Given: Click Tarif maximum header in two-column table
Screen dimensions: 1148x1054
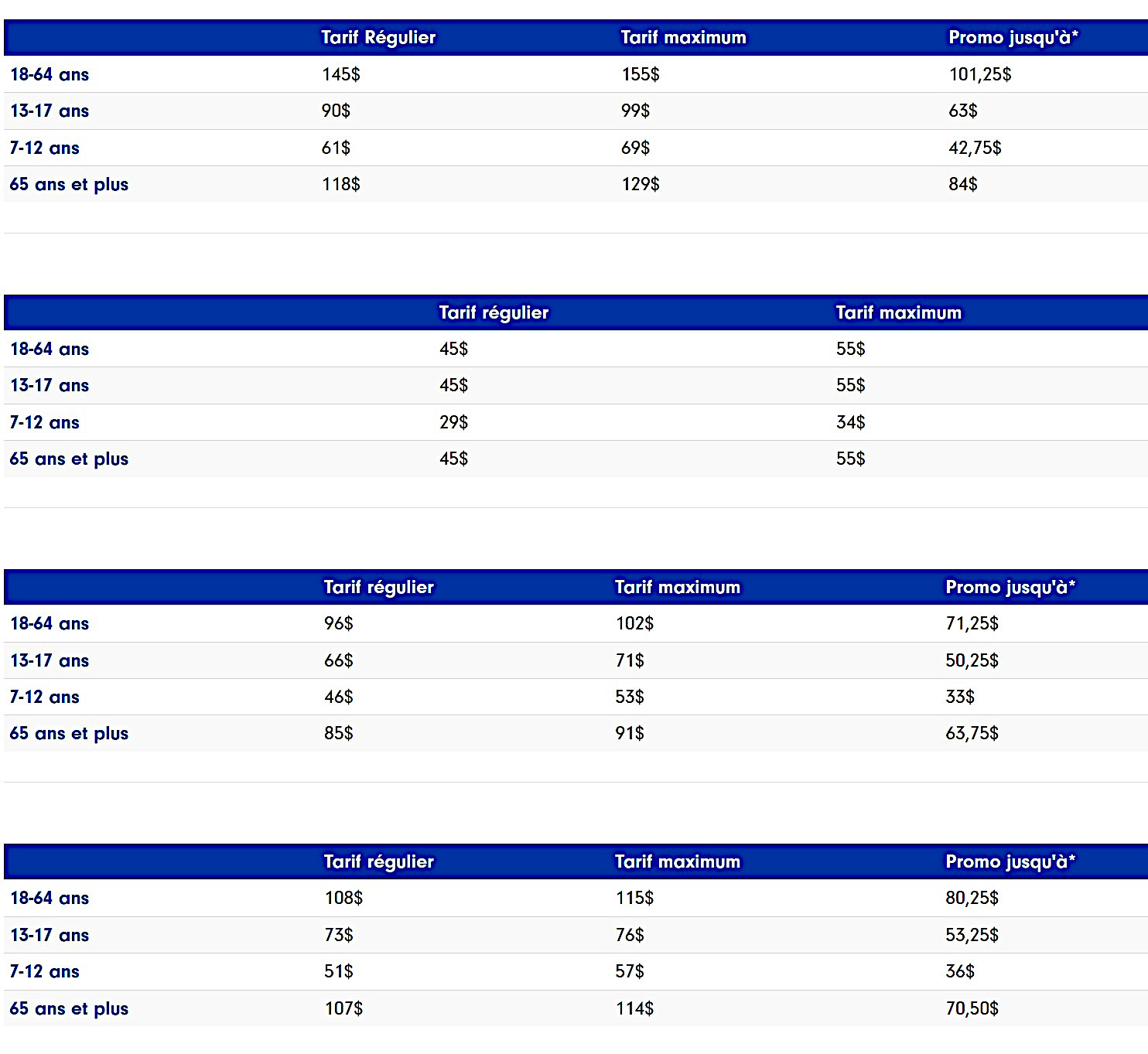Looking at the screenshot, I should 898,312.
